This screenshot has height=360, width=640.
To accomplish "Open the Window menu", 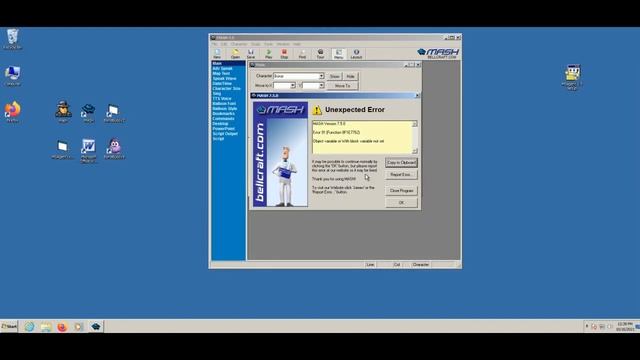I will 283,44.
